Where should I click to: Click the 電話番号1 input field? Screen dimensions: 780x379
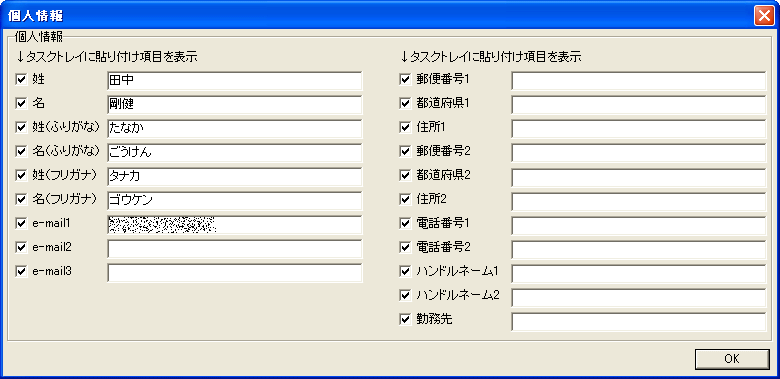click(638, 225)
